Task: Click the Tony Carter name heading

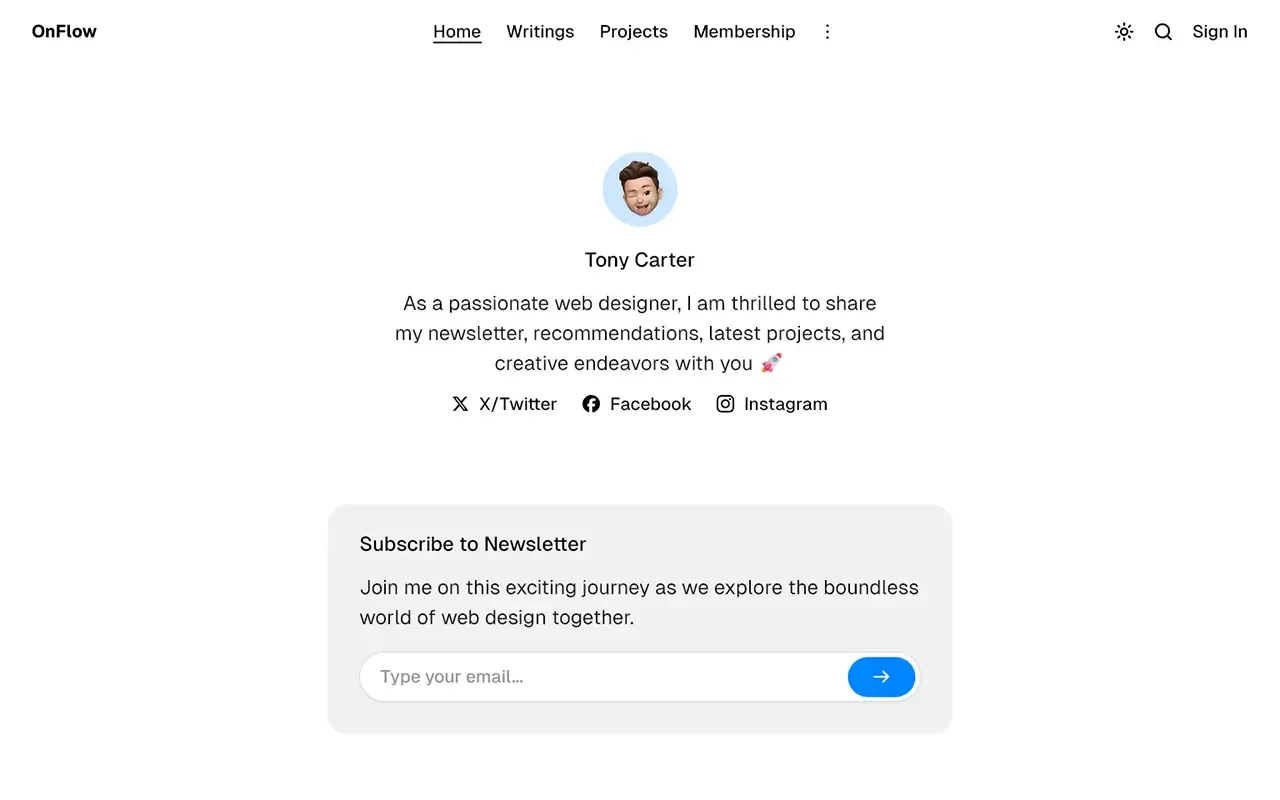Action: (640, 259)
